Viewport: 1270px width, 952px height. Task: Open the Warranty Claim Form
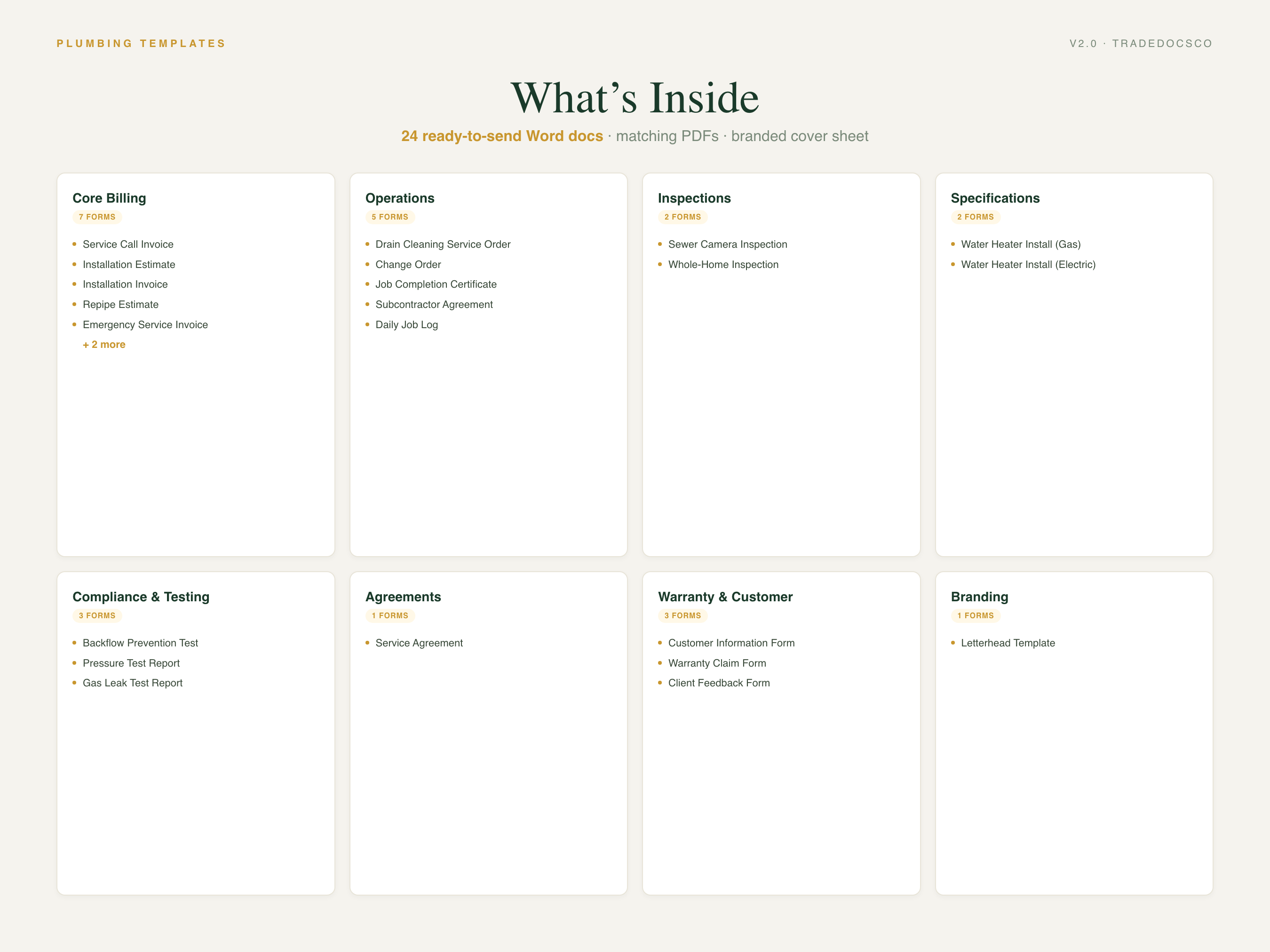pyautogui.click(x=717, y=663)
